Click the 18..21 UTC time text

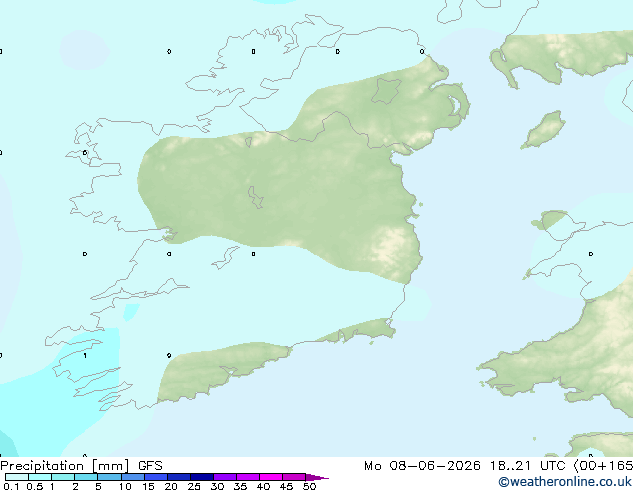point(527,466)
